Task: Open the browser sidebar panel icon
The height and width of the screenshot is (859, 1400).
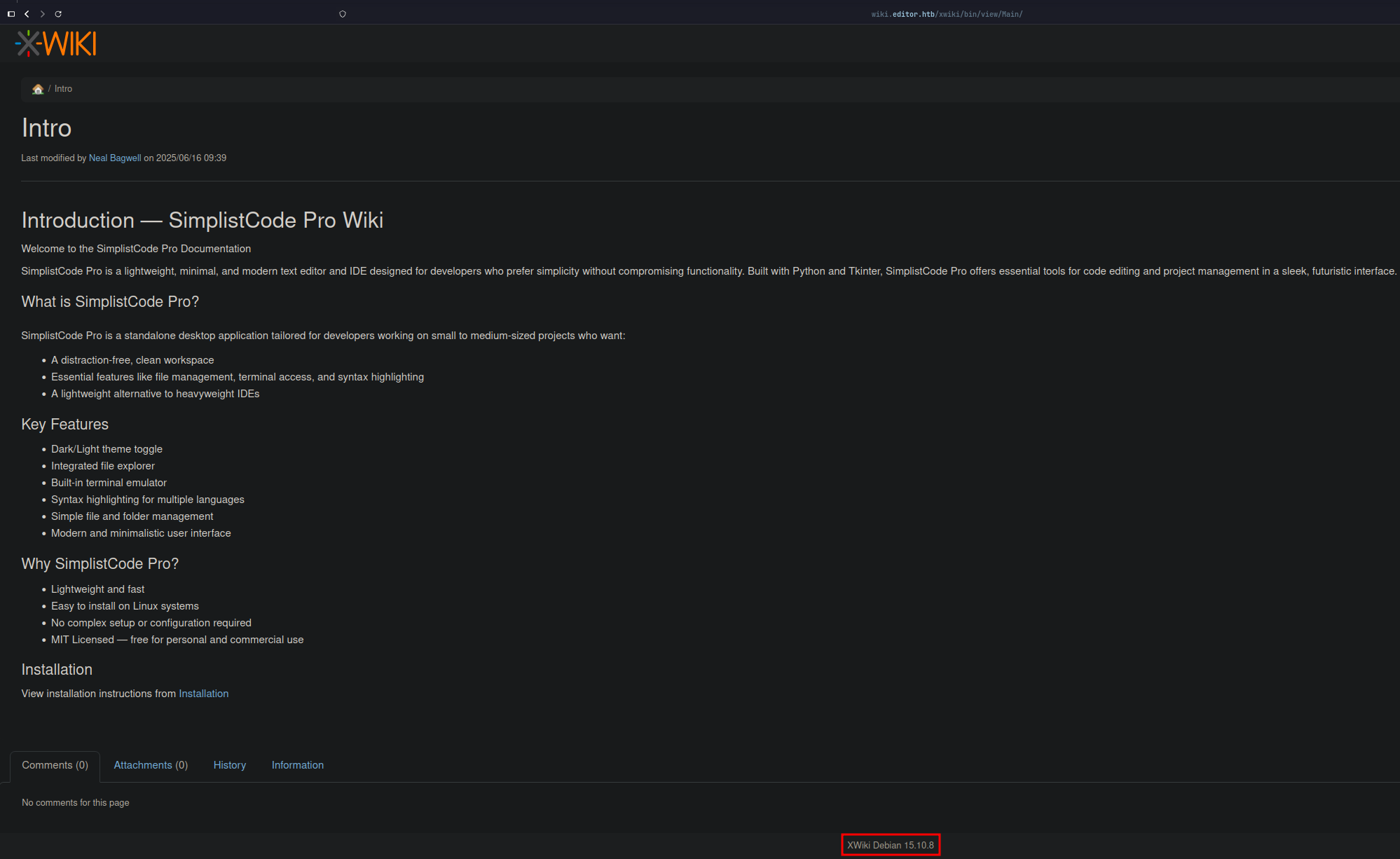Action: point(11,14)
